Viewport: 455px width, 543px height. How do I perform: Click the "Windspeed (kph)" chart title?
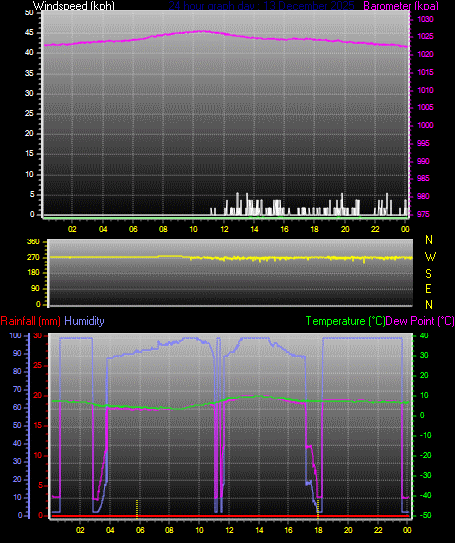73,6
